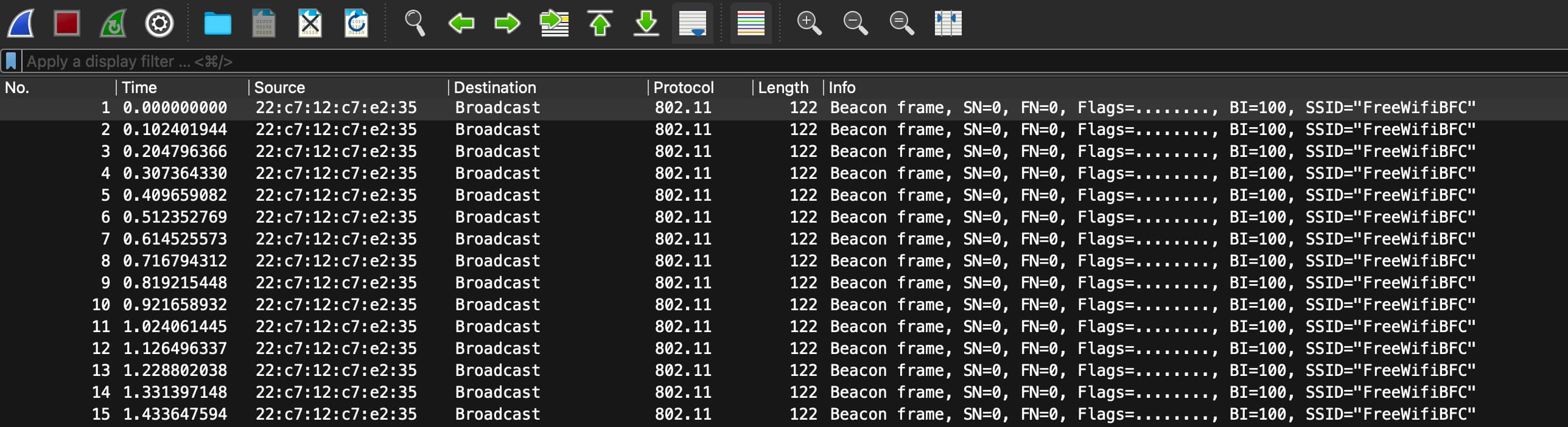Sort by Protocol column header
Image resolution: width=1568 pixels, height=427 pixels.
pyautogui.click(x=701, y=88)
